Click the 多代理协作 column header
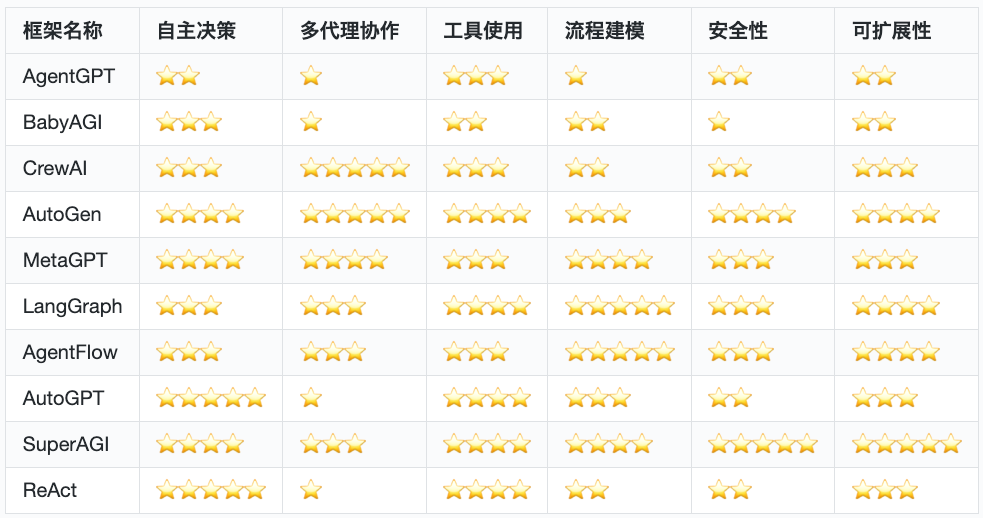Image resolution: width=983 pixels, height=518 pixels. tap(349, 31)
